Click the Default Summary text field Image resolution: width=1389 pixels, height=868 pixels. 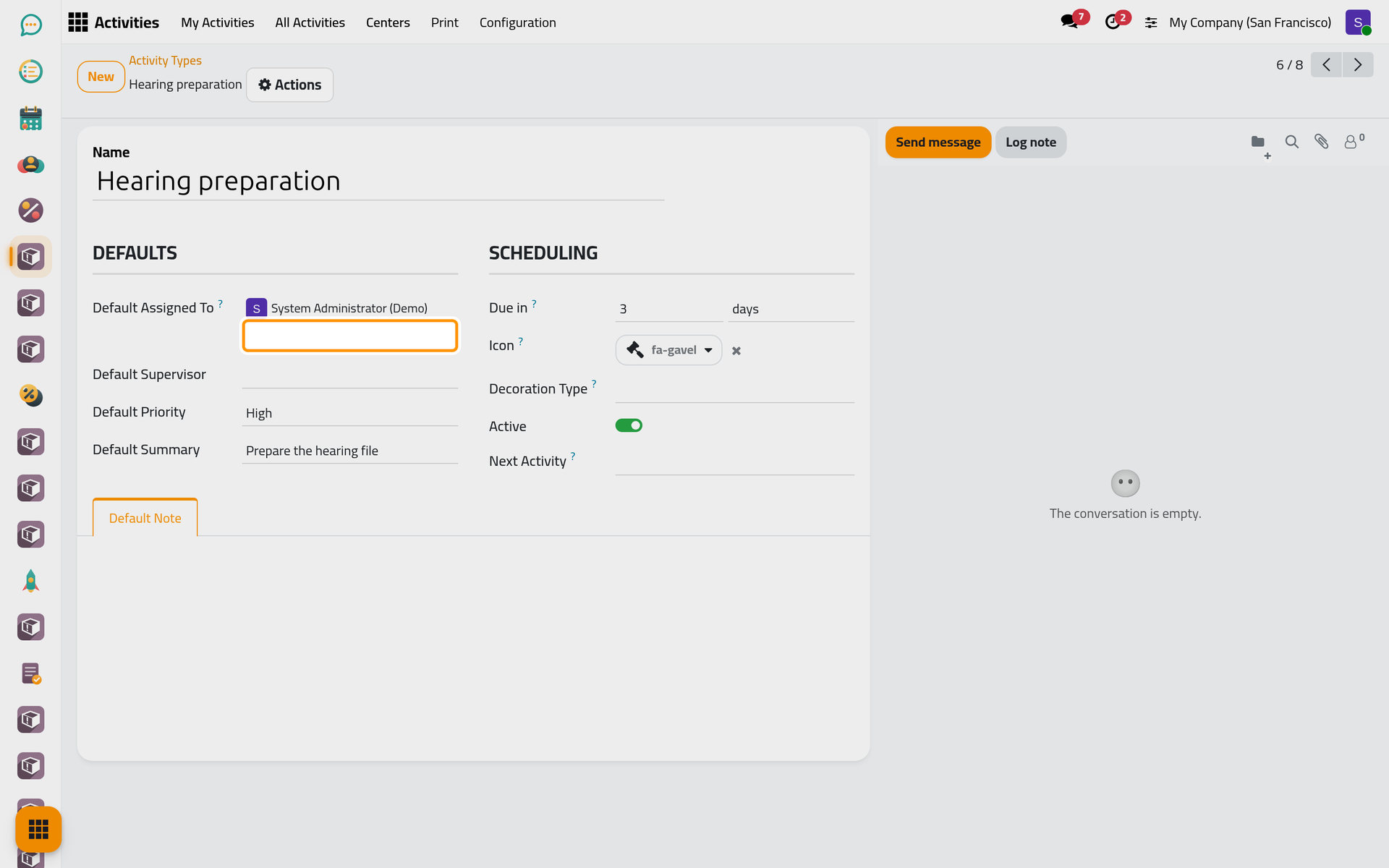pos(350,451)
